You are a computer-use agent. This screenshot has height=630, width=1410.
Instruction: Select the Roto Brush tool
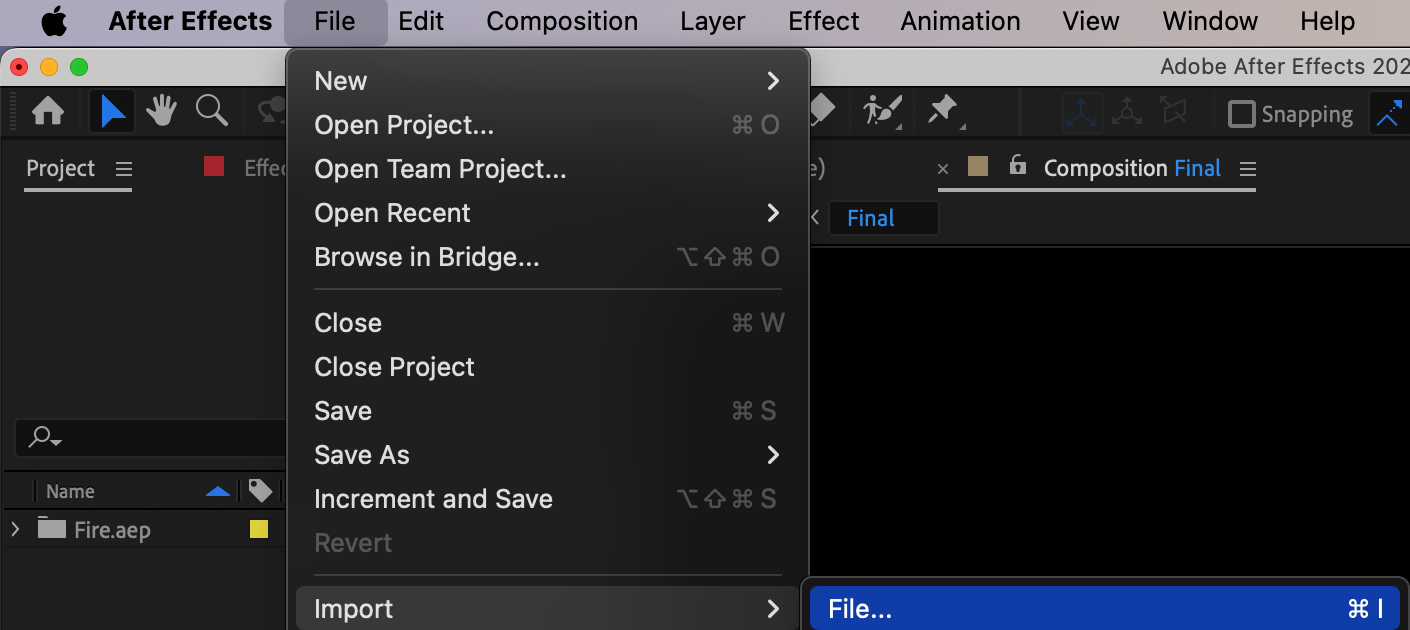pyautogui.click(x=882, y=111)
